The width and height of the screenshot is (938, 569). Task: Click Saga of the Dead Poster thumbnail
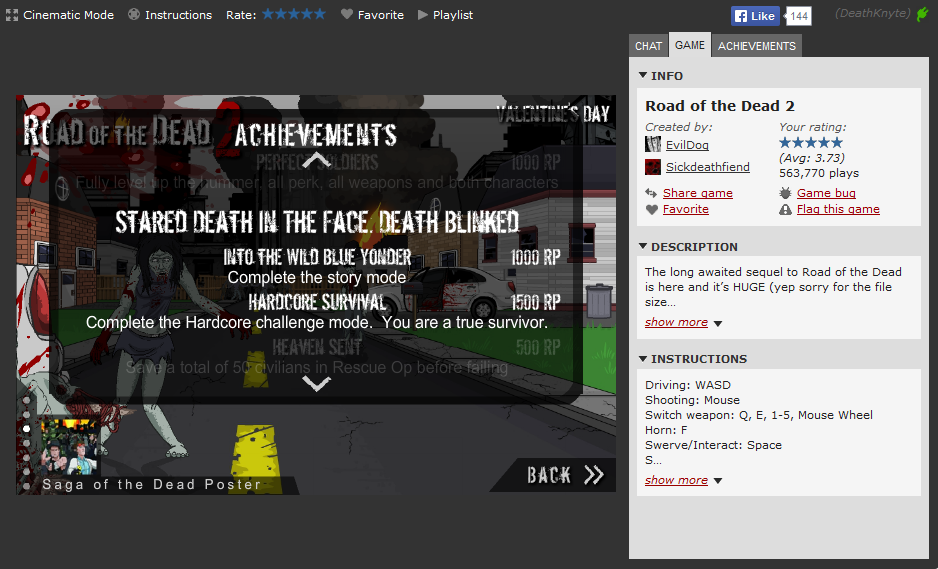tap(69, 446)
